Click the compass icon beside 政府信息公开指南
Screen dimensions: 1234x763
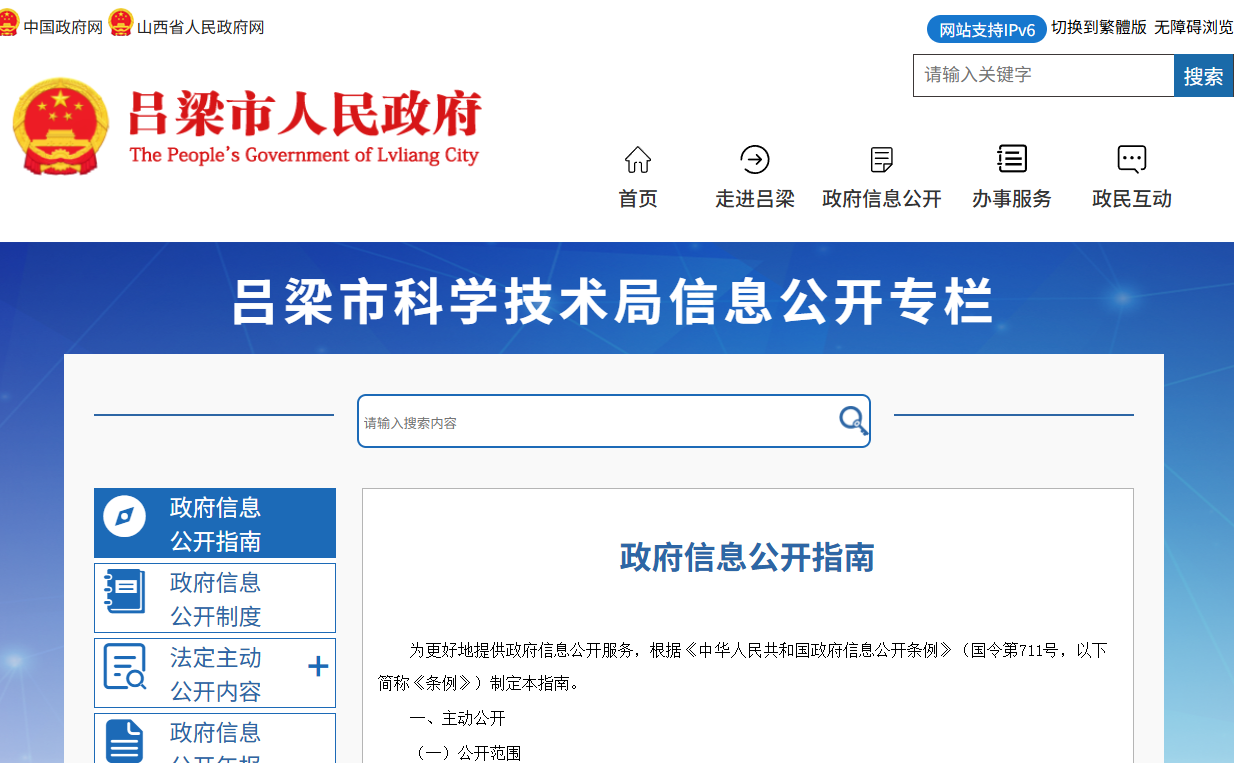pos(125,517)
